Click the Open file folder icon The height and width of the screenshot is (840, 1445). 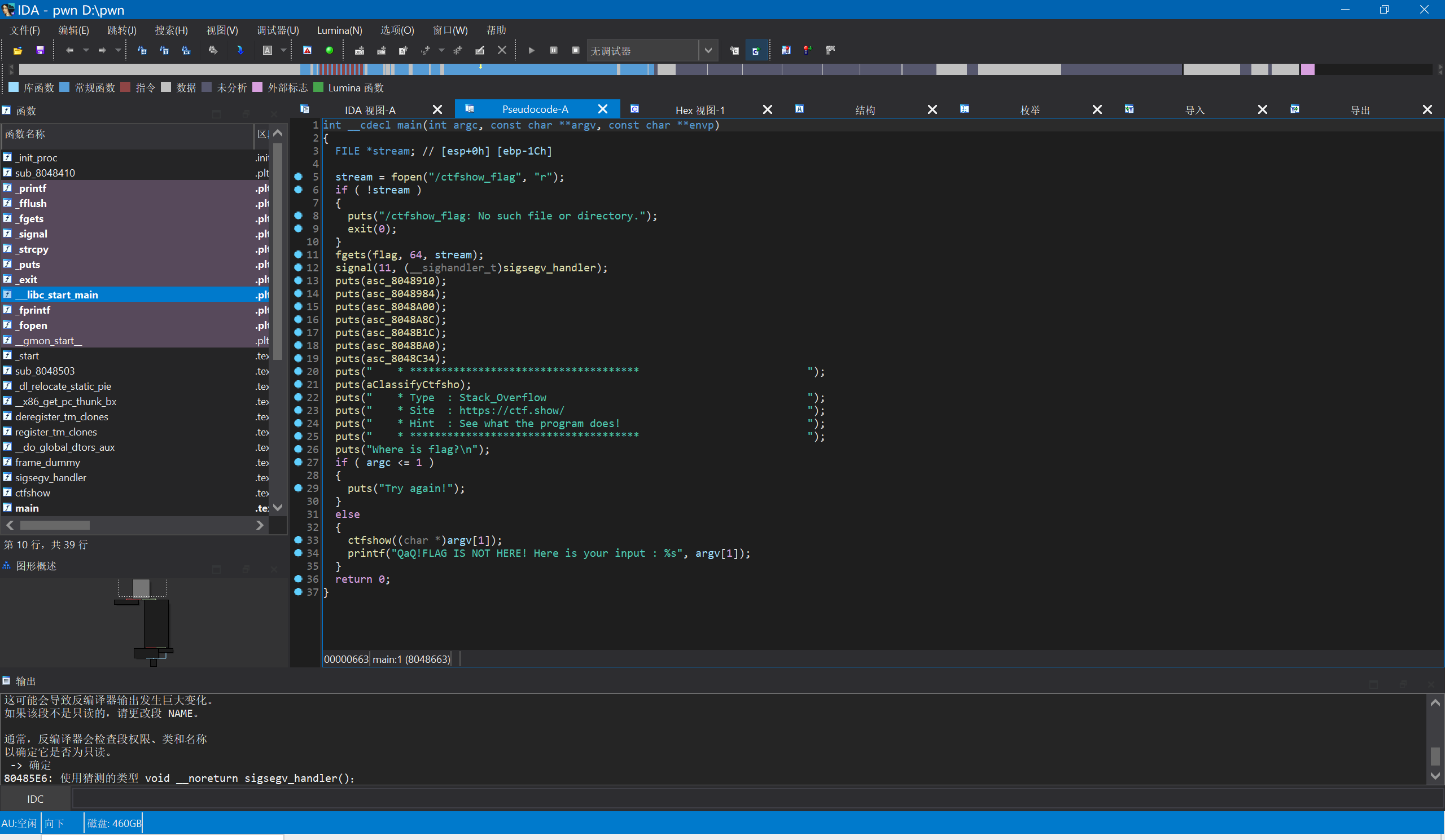(17, 50)
